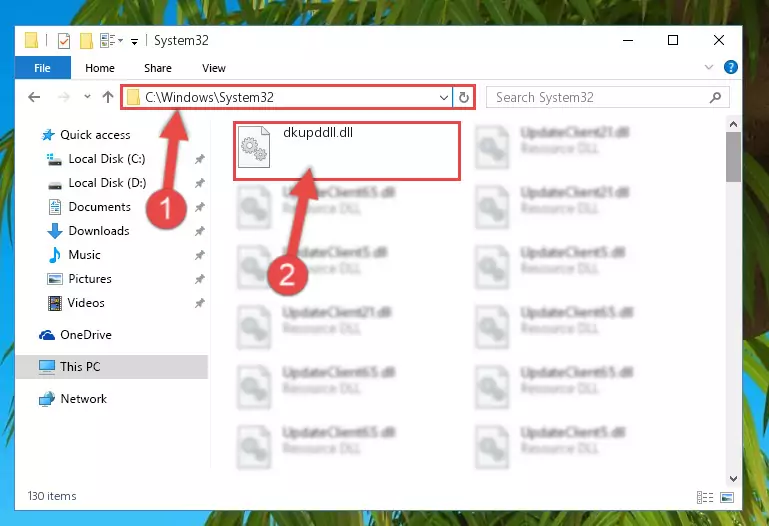Click pin icon next to Videos
This screenshot has width=769, height=526.
tap(200, 303)
